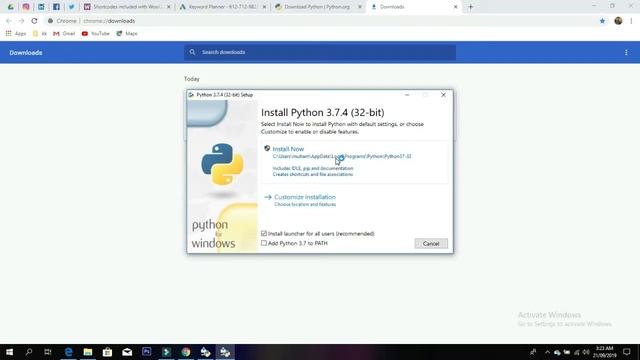Screen dimensions: 640x360
Task: Click the browser forward arrow
Action: 21,21
